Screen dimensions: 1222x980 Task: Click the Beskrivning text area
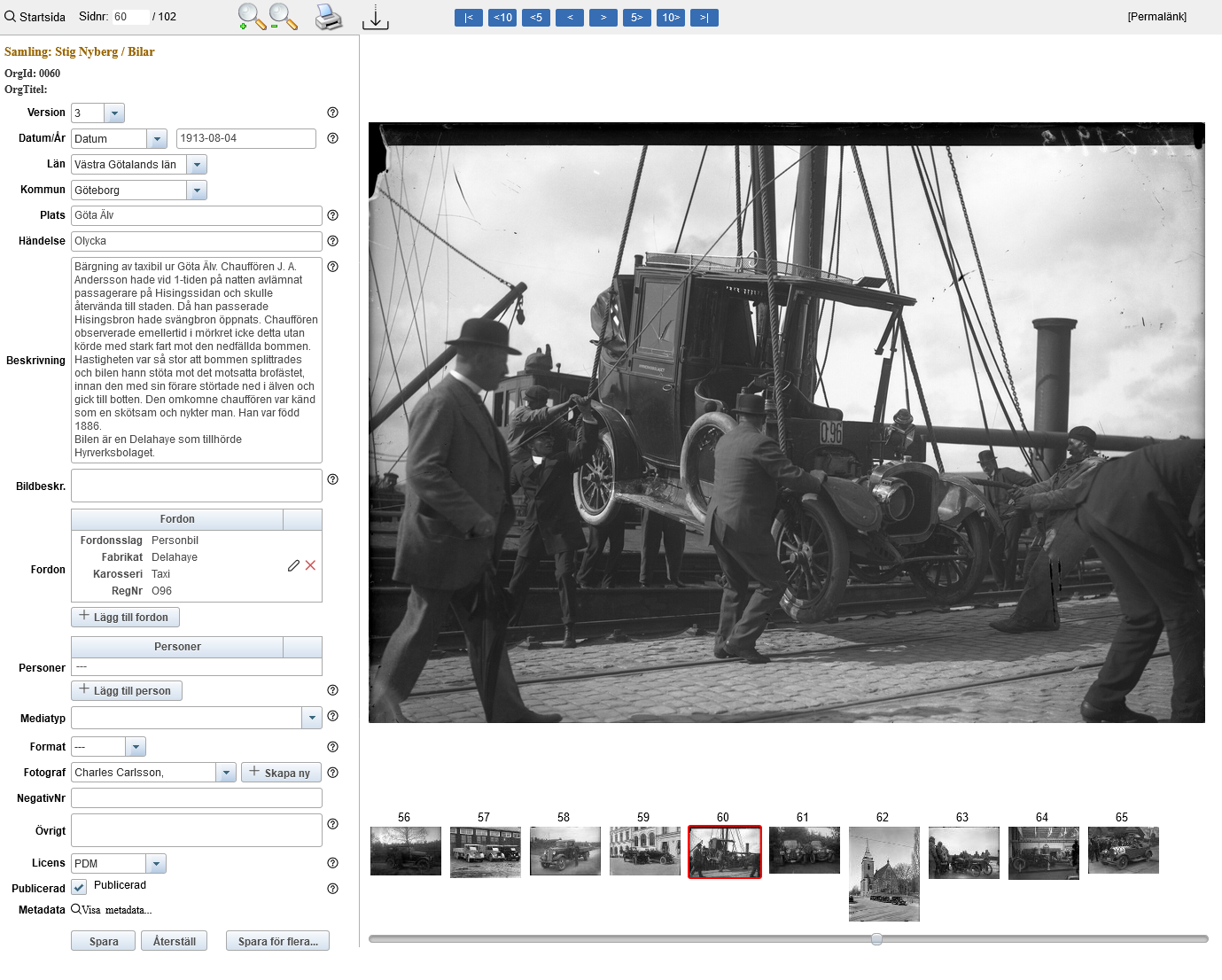pos(197,360)
